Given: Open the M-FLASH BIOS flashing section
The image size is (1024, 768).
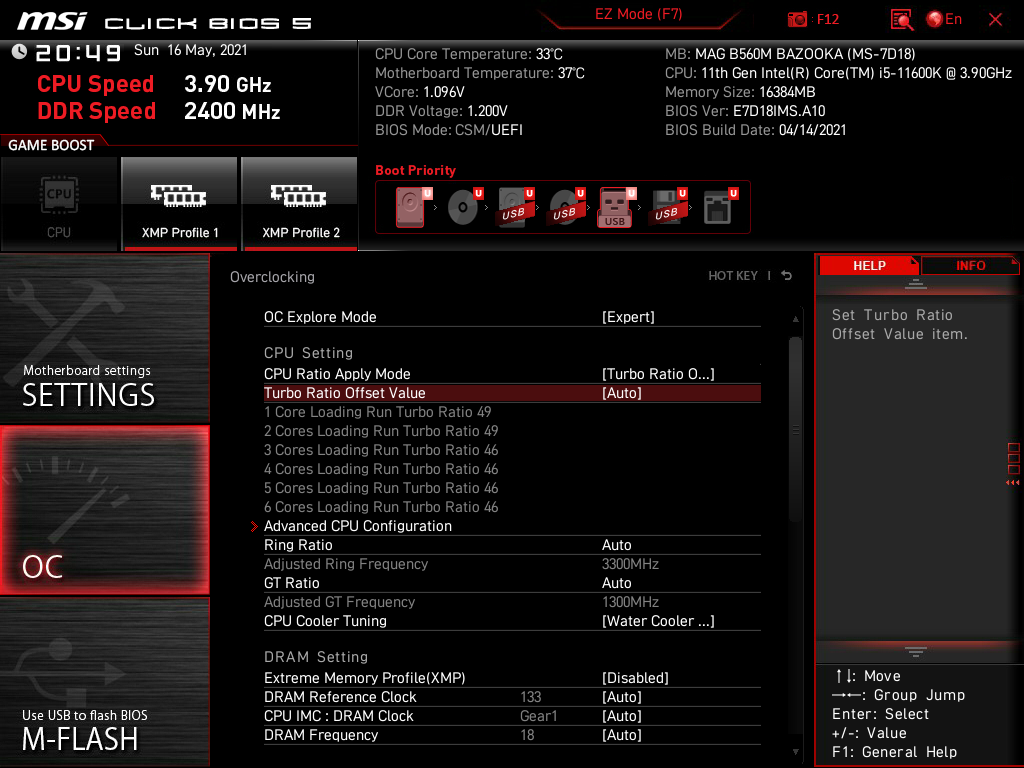Looking at the screenshot, I should click(x=104, y=682).
